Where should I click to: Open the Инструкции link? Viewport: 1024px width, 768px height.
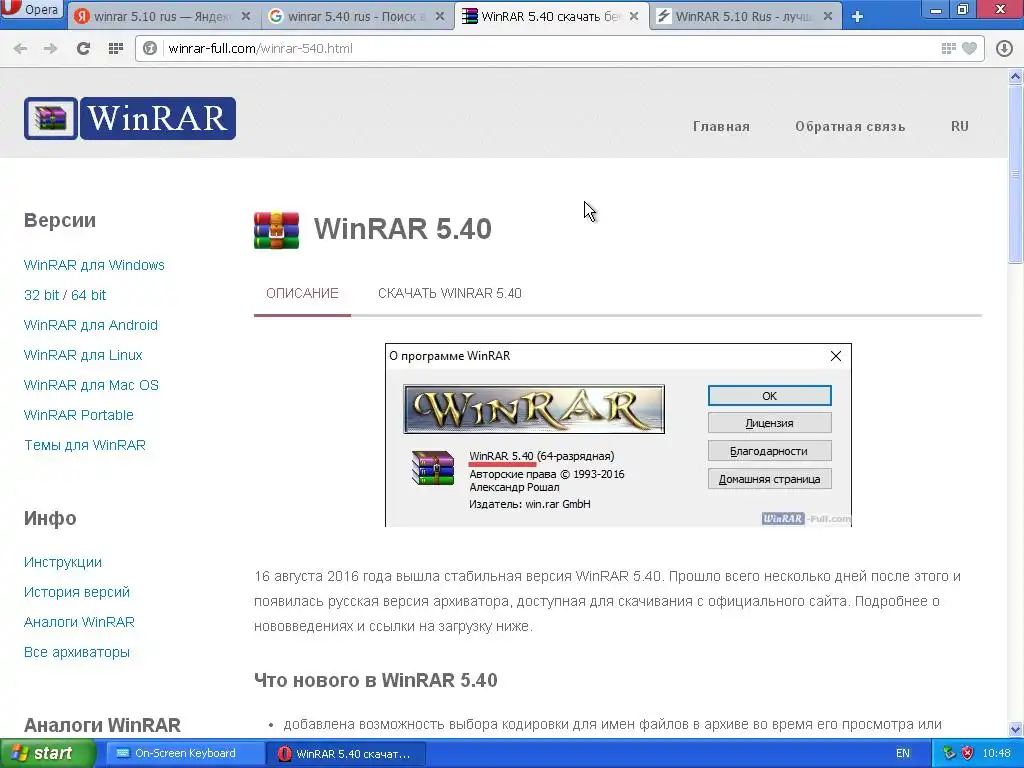coord(63,562)
